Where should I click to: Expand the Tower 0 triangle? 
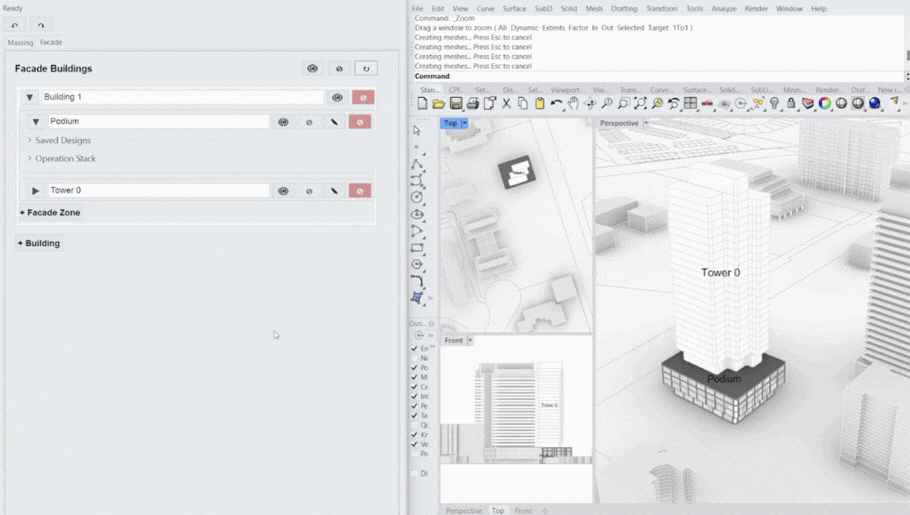coord(36,191)
